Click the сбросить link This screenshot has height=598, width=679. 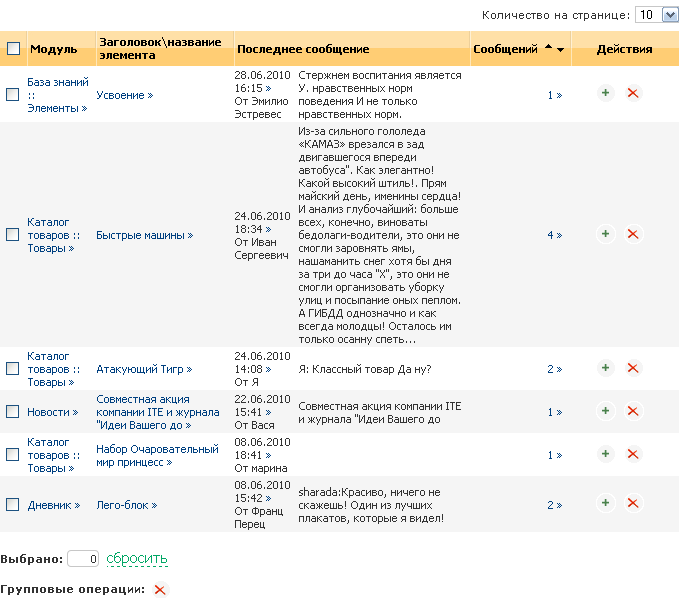[x=137, y=558]
